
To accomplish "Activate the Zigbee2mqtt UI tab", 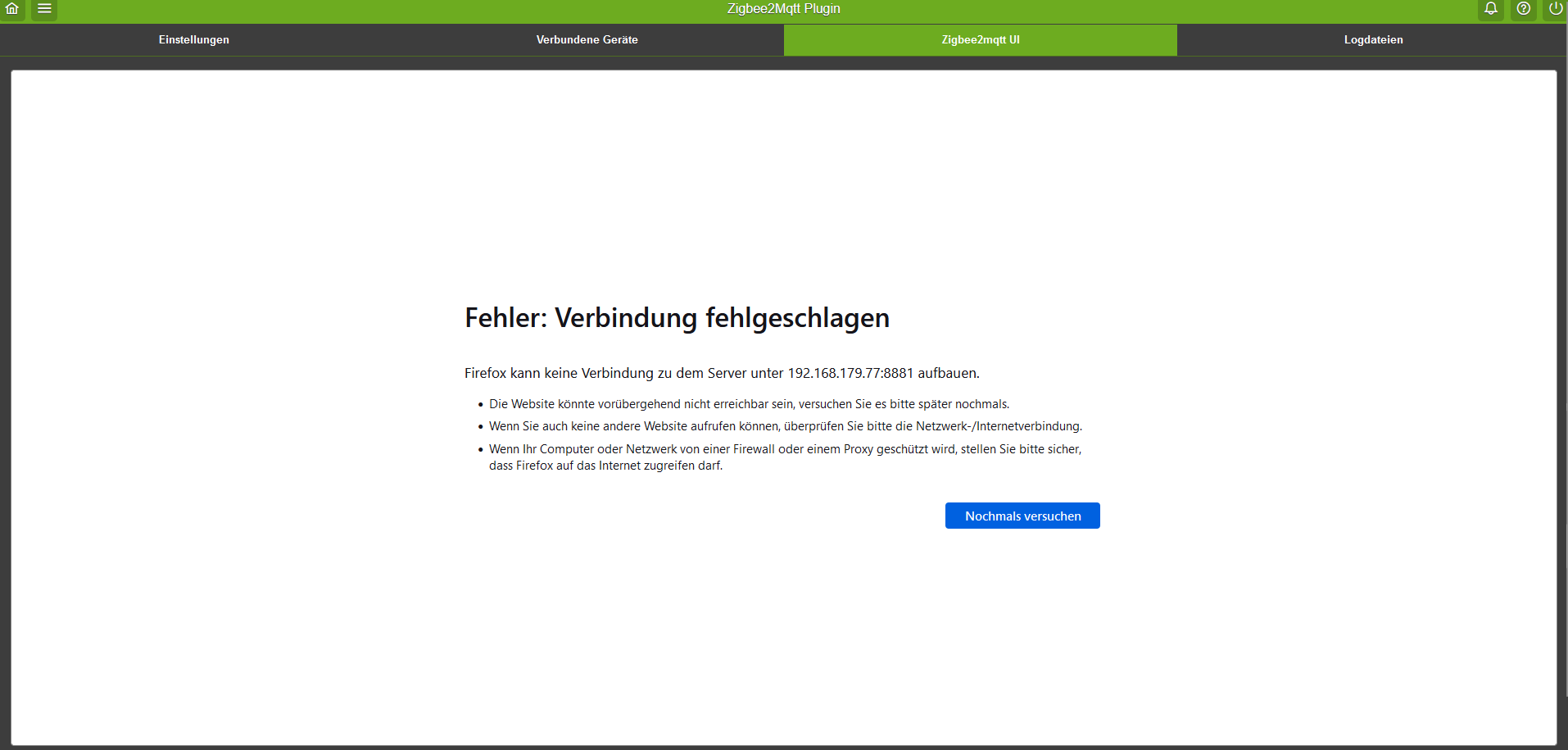I will (x=980, y=39).
